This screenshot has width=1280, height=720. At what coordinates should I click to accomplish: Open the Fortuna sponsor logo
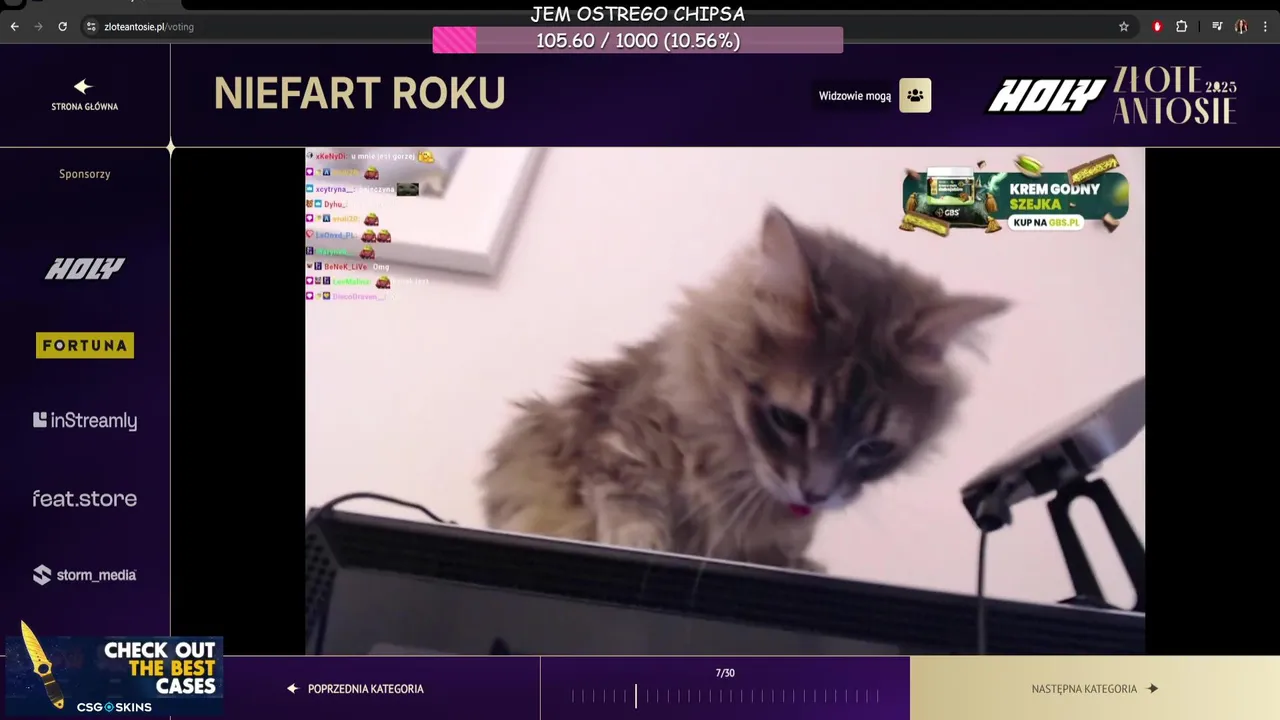(85, 345)
